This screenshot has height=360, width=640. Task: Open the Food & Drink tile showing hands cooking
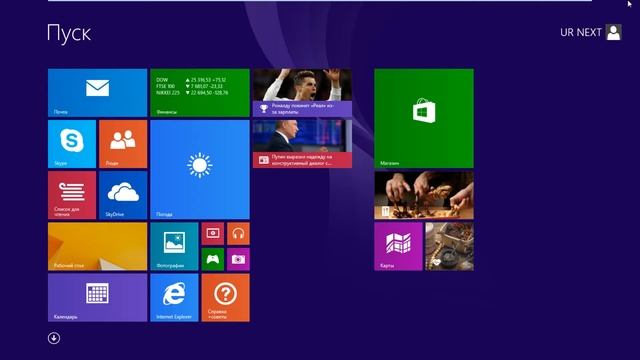424,195
